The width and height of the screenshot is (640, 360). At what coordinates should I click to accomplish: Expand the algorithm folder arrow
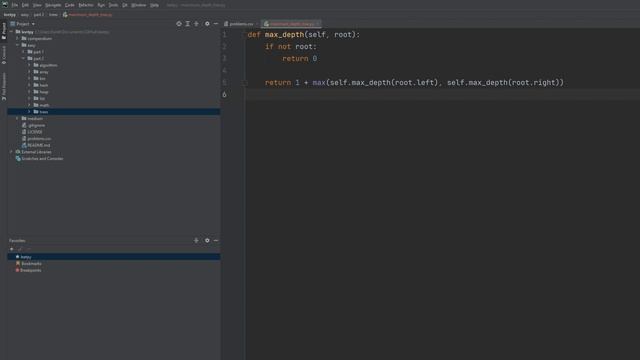point(29,65)
